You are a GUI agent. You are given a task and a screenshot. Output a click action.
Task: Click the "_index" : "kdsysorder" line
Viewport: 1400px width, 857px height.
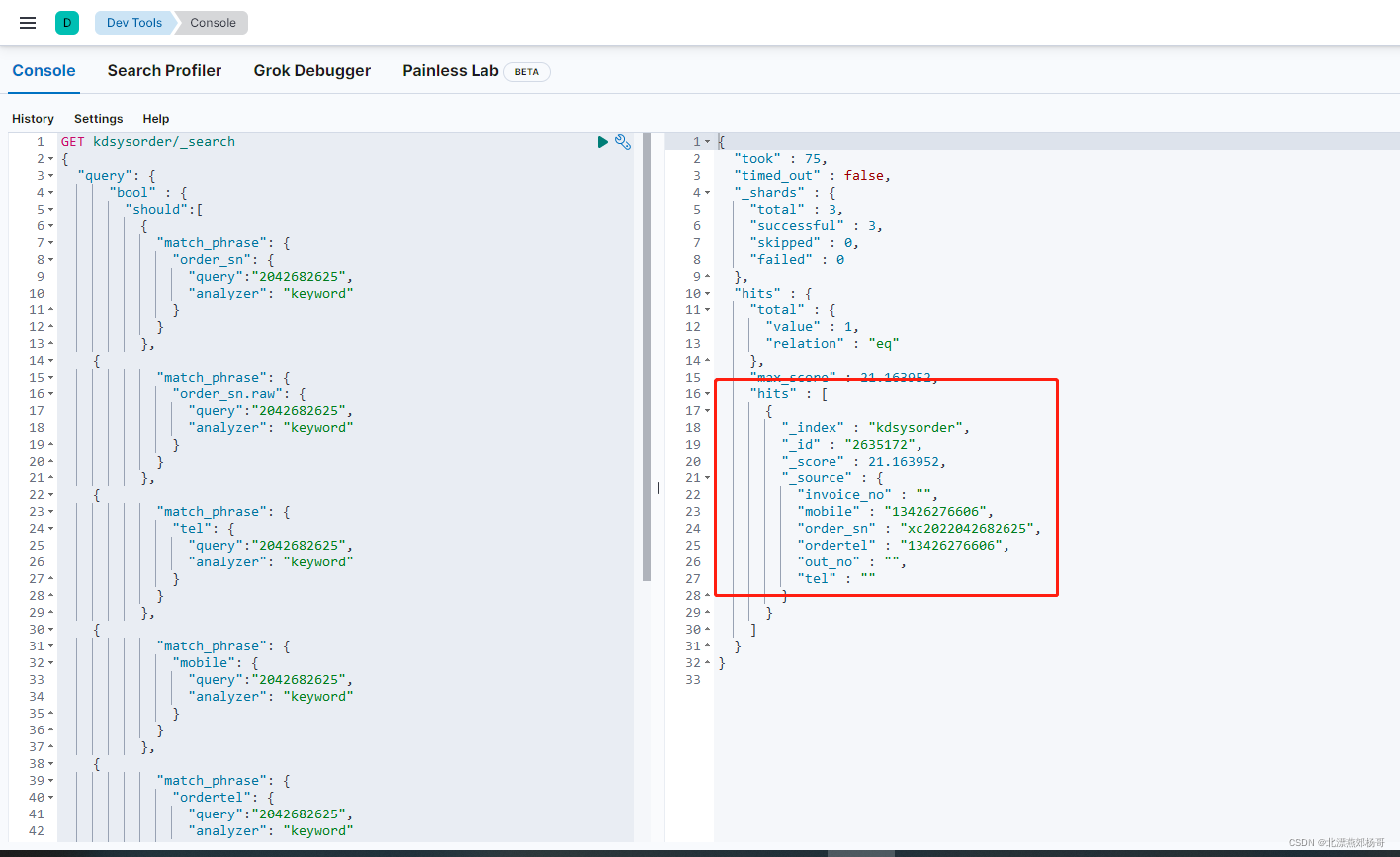tap(875, 428)
